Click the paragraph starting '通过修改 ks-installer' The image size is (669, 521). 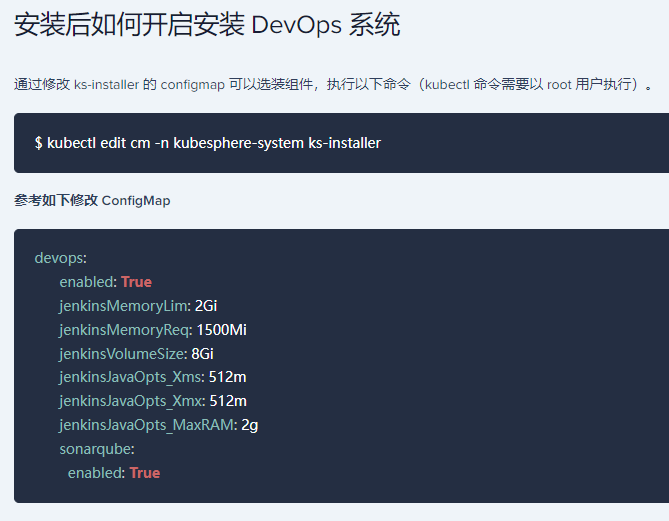click(x=333, y=84)
